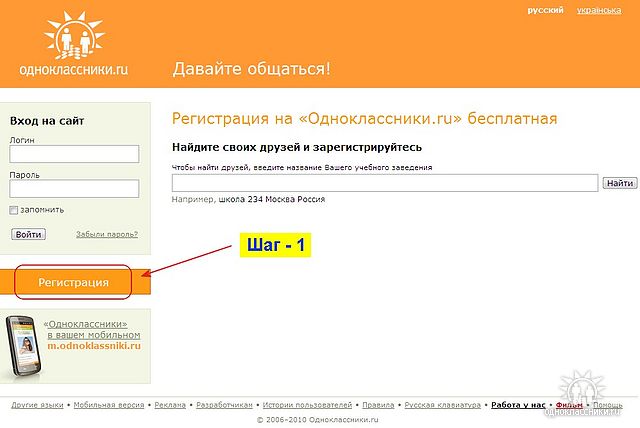Focus the Логин input field
Image resolution: width=640 pixels, height=428 pixels.
(74, 154)
